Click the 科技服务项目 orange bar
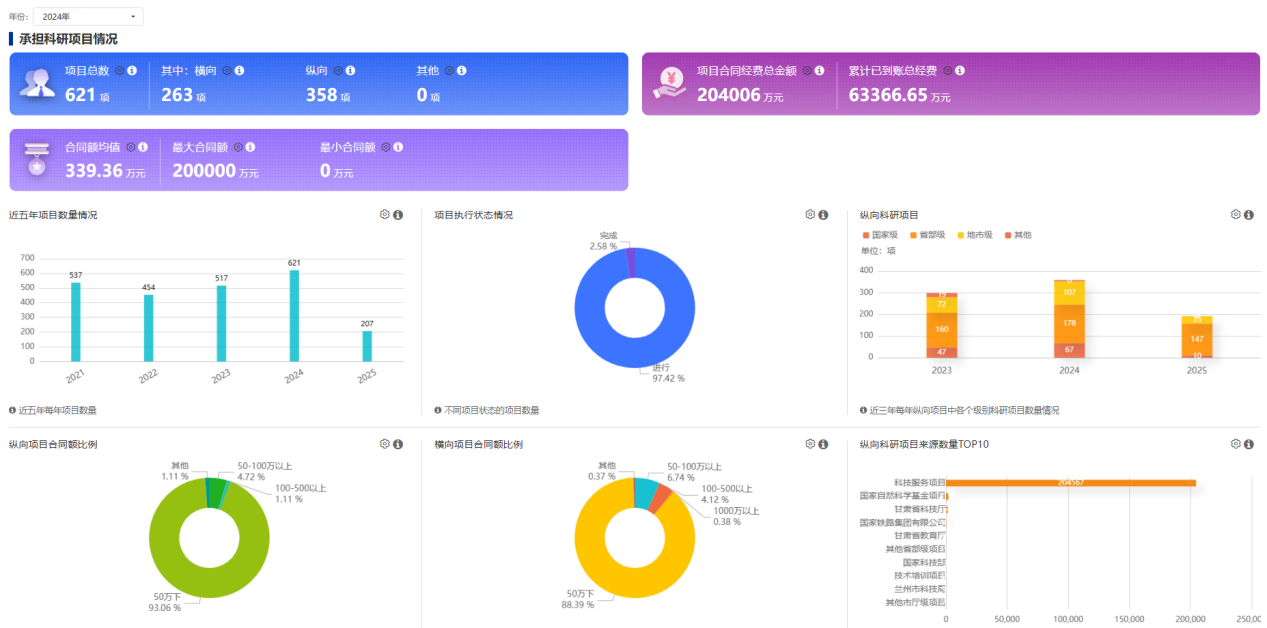Image resolution: width=1267 pixels, height=628 pixels. coord(1070,483)
